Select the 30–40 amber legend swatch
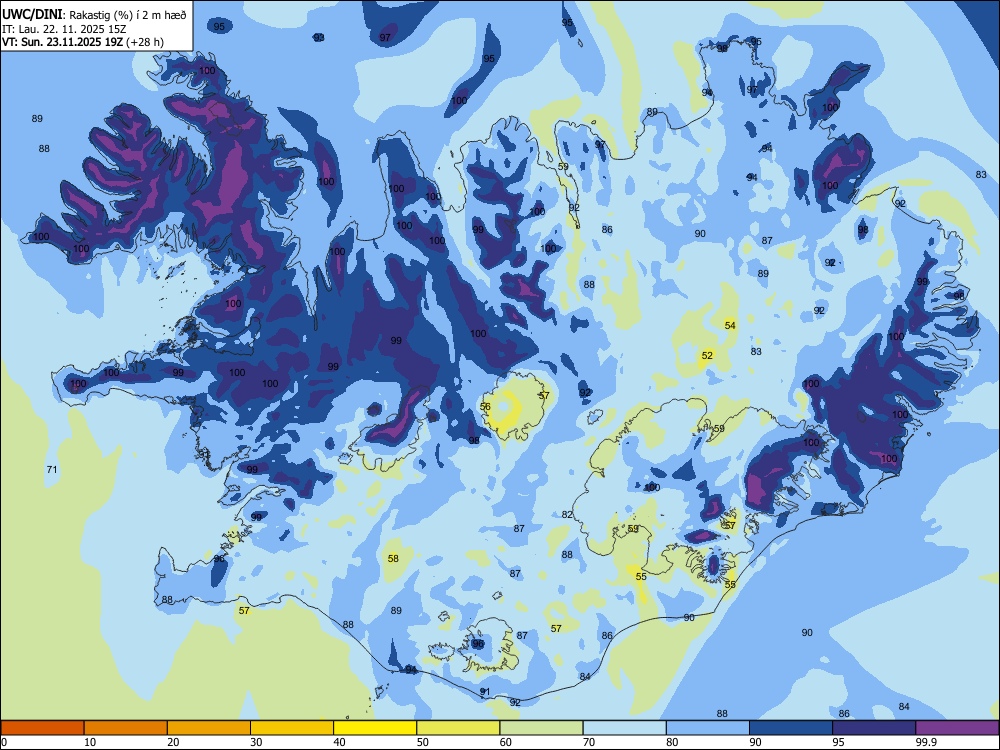The width and height of the screenshot is (1000, 750). [x=292, y=728]
